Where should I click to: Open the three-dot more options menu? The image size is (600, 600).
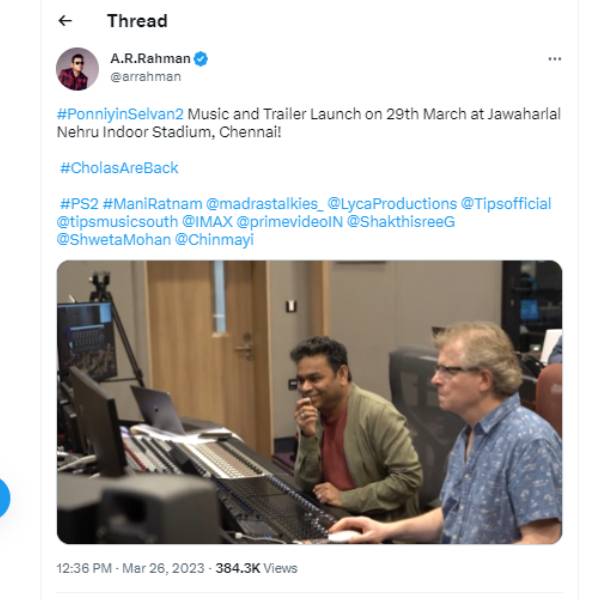click(554, 59)
